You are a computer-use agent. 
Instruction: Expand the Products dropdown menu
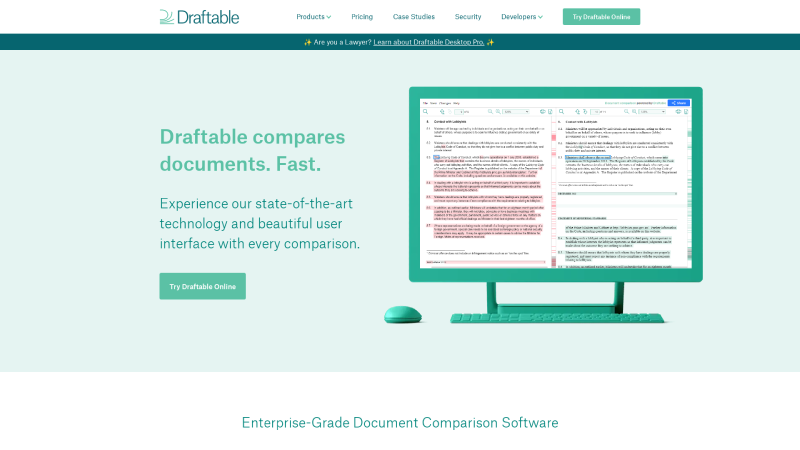[313, 17]
